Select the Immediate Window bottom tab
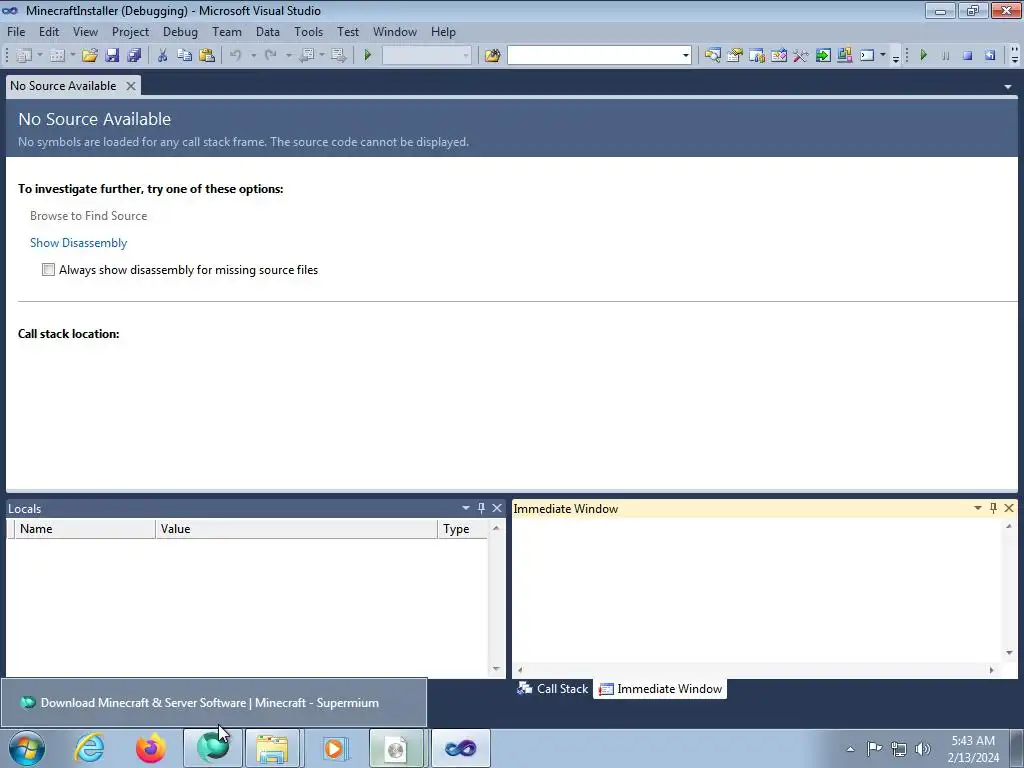This screenshot has height=768, width=1024. pyautogui.click(x=660, y=688)
